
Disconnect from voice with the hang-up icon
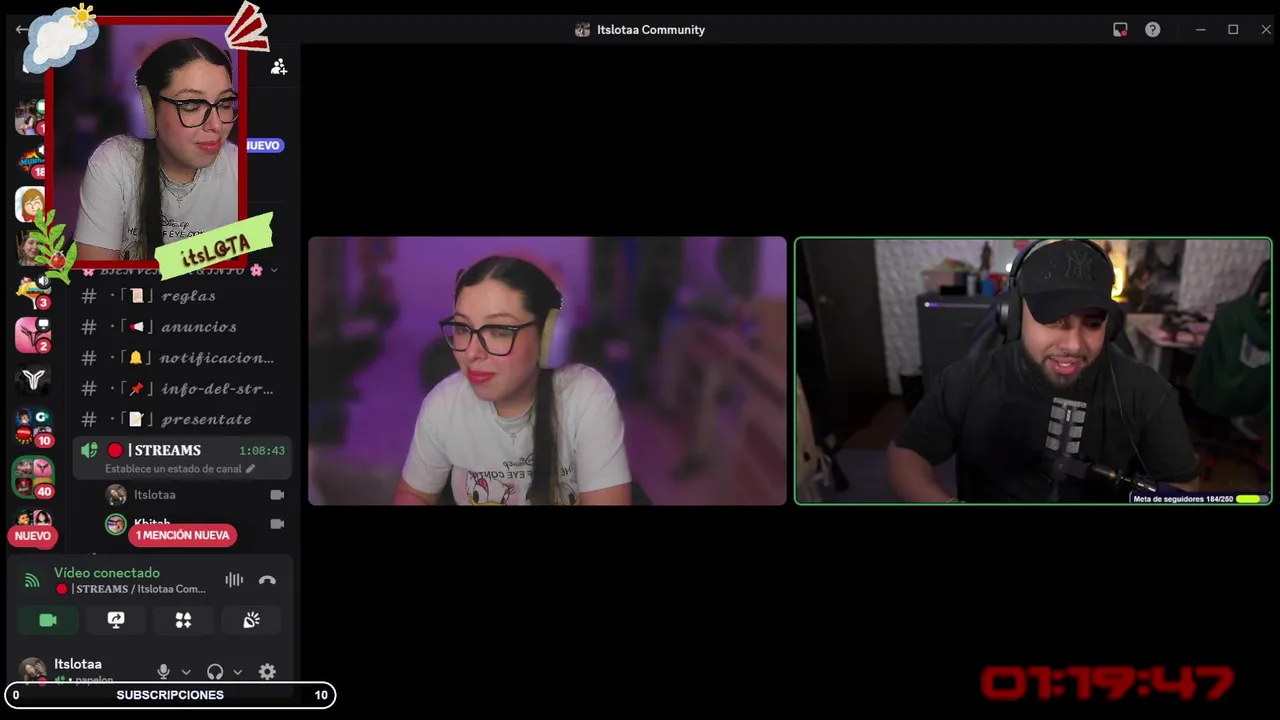[267, 580]
